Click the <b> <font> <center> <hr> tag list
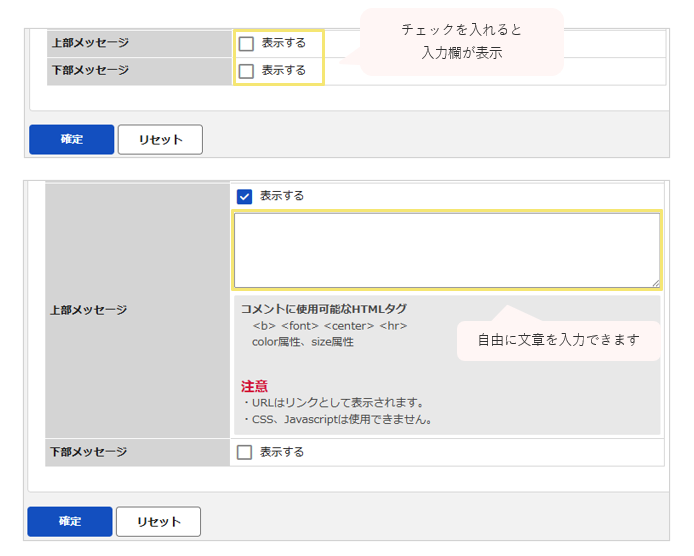 [330, 326]
